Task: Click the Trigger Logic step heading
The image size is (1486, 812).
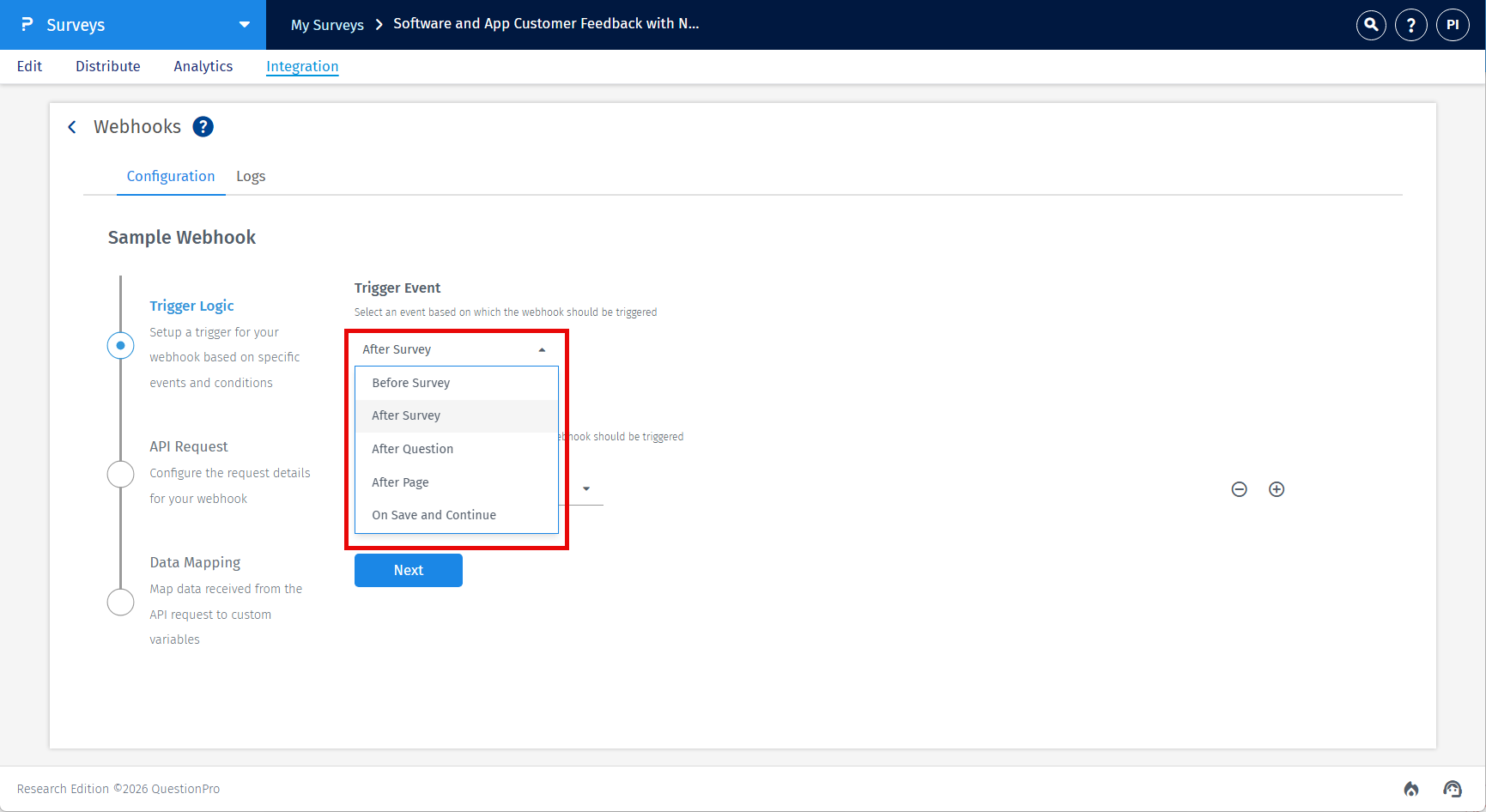Action: click(191, 306)
